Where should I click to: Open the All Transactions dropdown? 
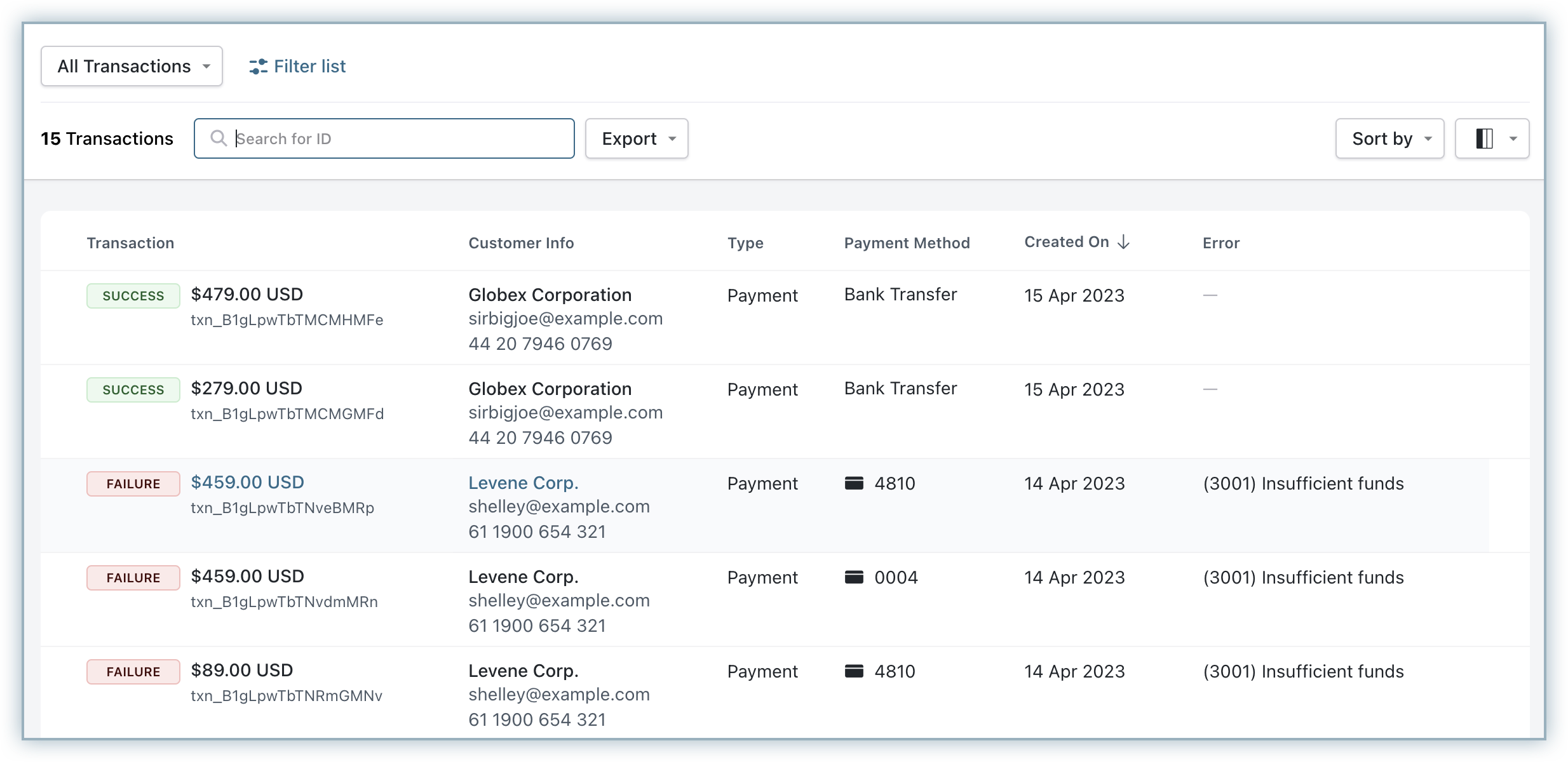(x=132, y=66)
